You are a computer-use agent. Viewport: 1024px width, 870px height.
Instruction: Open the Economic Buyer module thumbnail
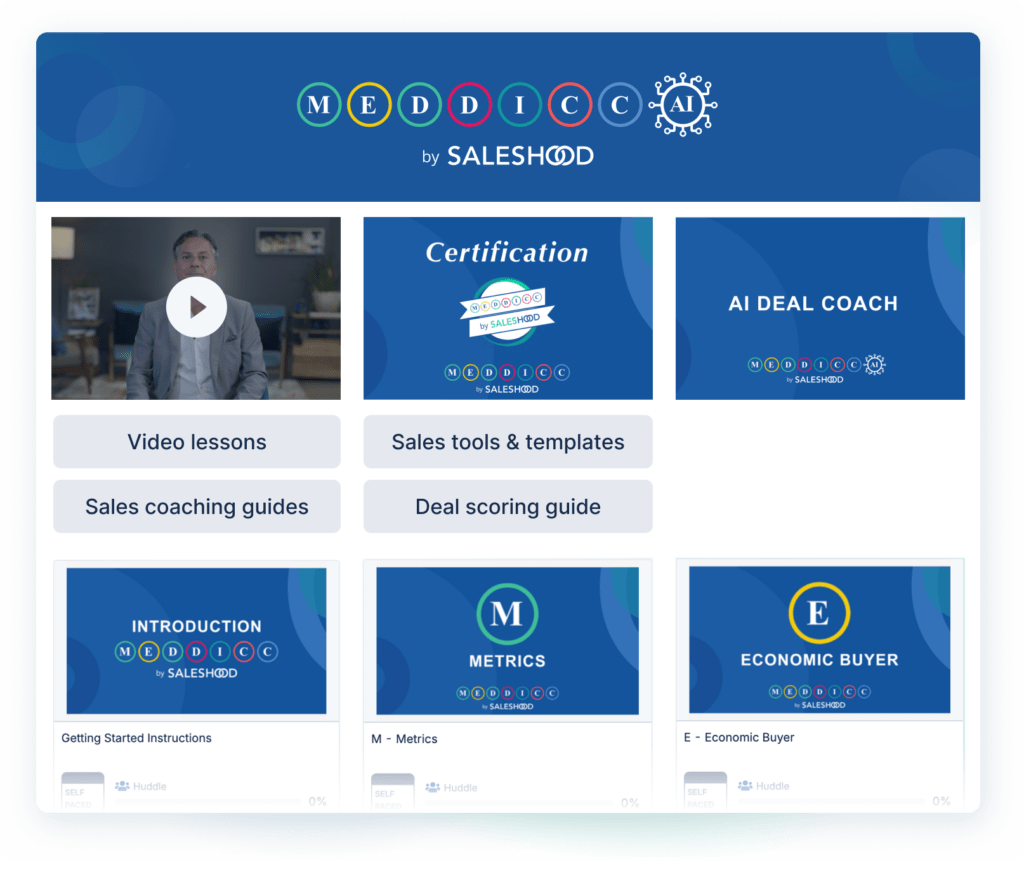[x=820, y=639]
